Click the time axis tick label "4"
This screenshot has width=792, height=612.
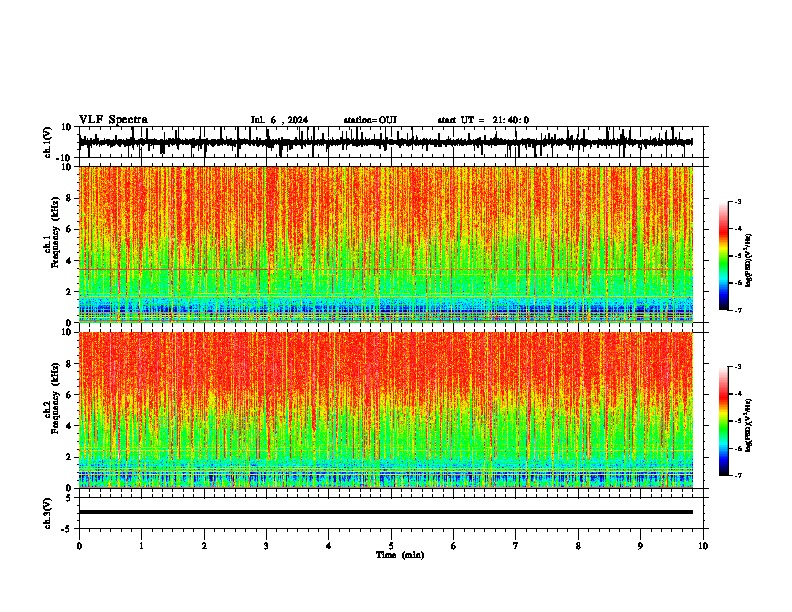click(x=328, y=546)
